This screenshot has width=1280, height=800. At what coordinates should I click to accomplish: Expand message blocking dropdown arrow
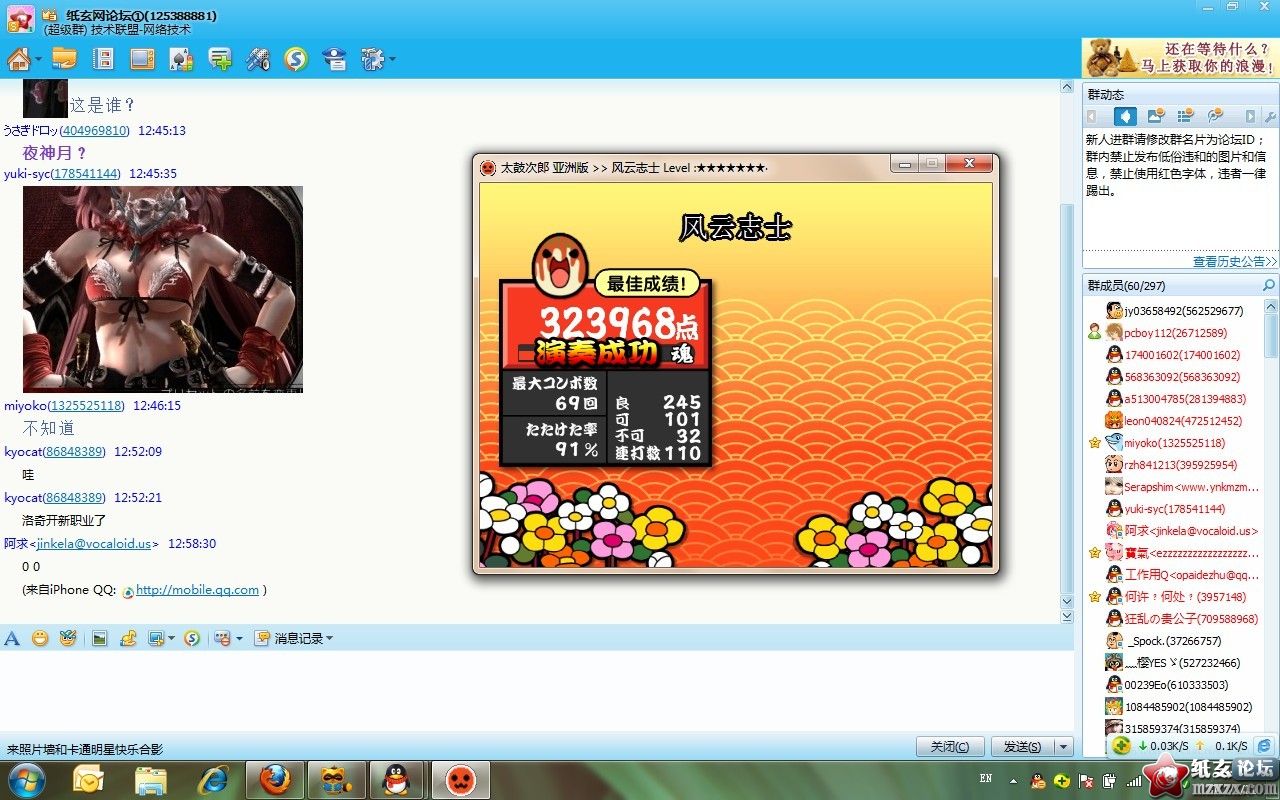click(x=239, y=638)
